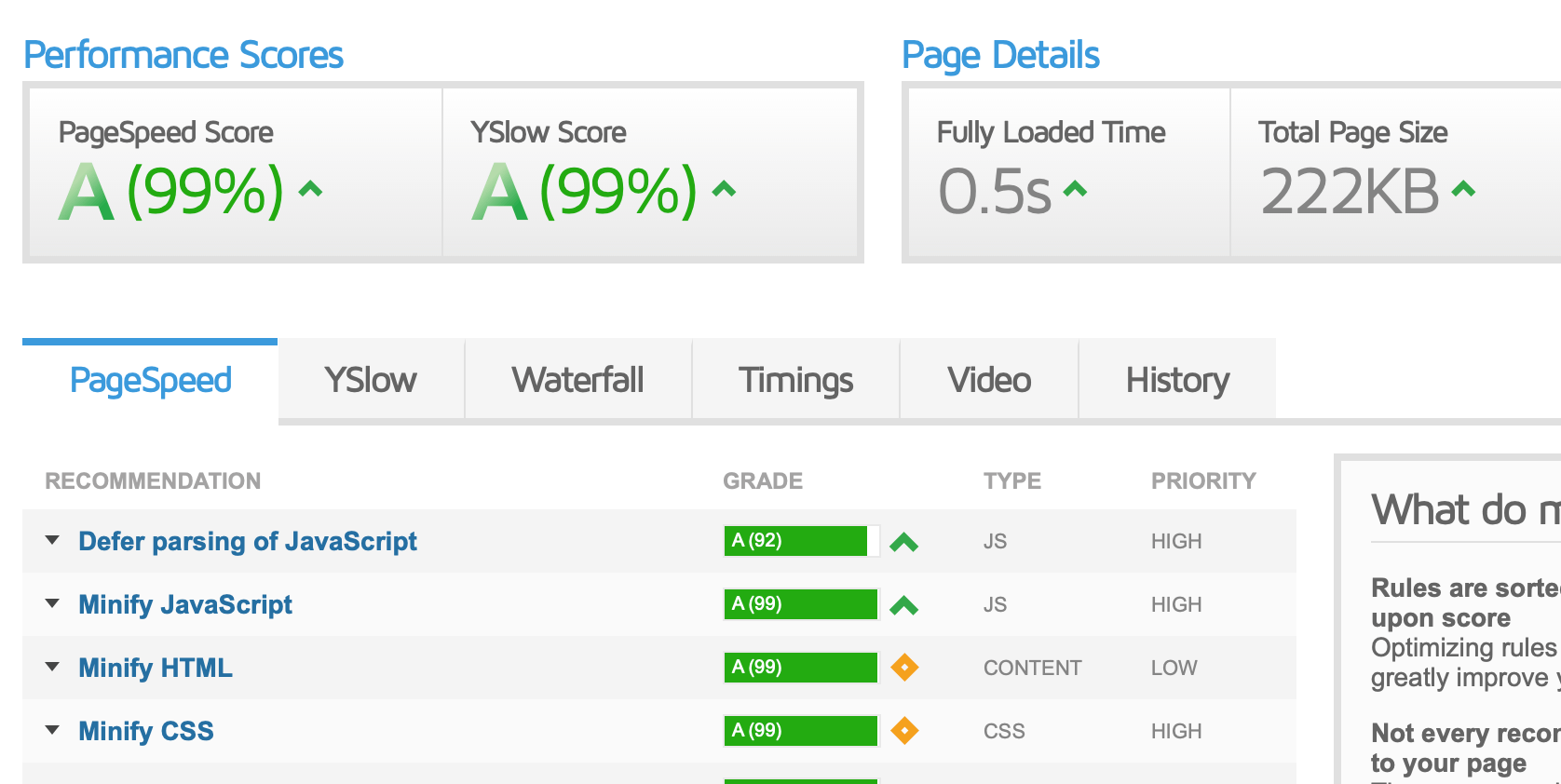Open the Minify JavaScript link
The height and width of the screenshot is (784, 1561).
[x=185, y=604]
